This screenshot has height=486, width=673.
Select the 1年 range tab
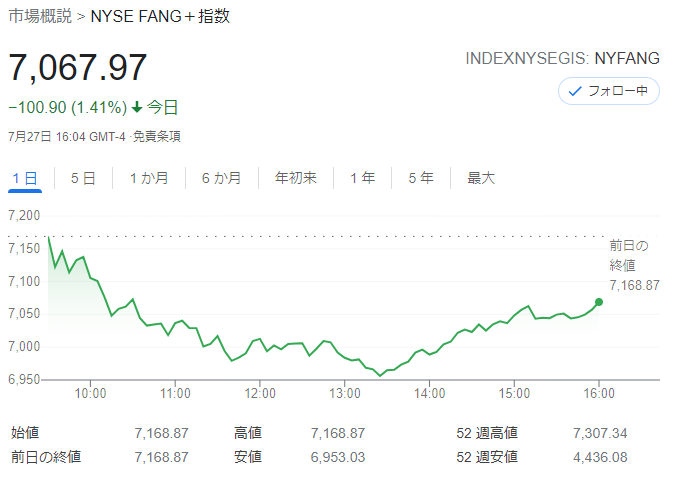tap(363, 178)
